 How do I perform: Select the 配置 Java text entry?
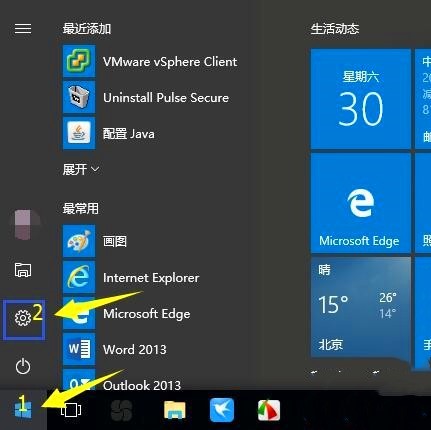(x=129, y=134)
